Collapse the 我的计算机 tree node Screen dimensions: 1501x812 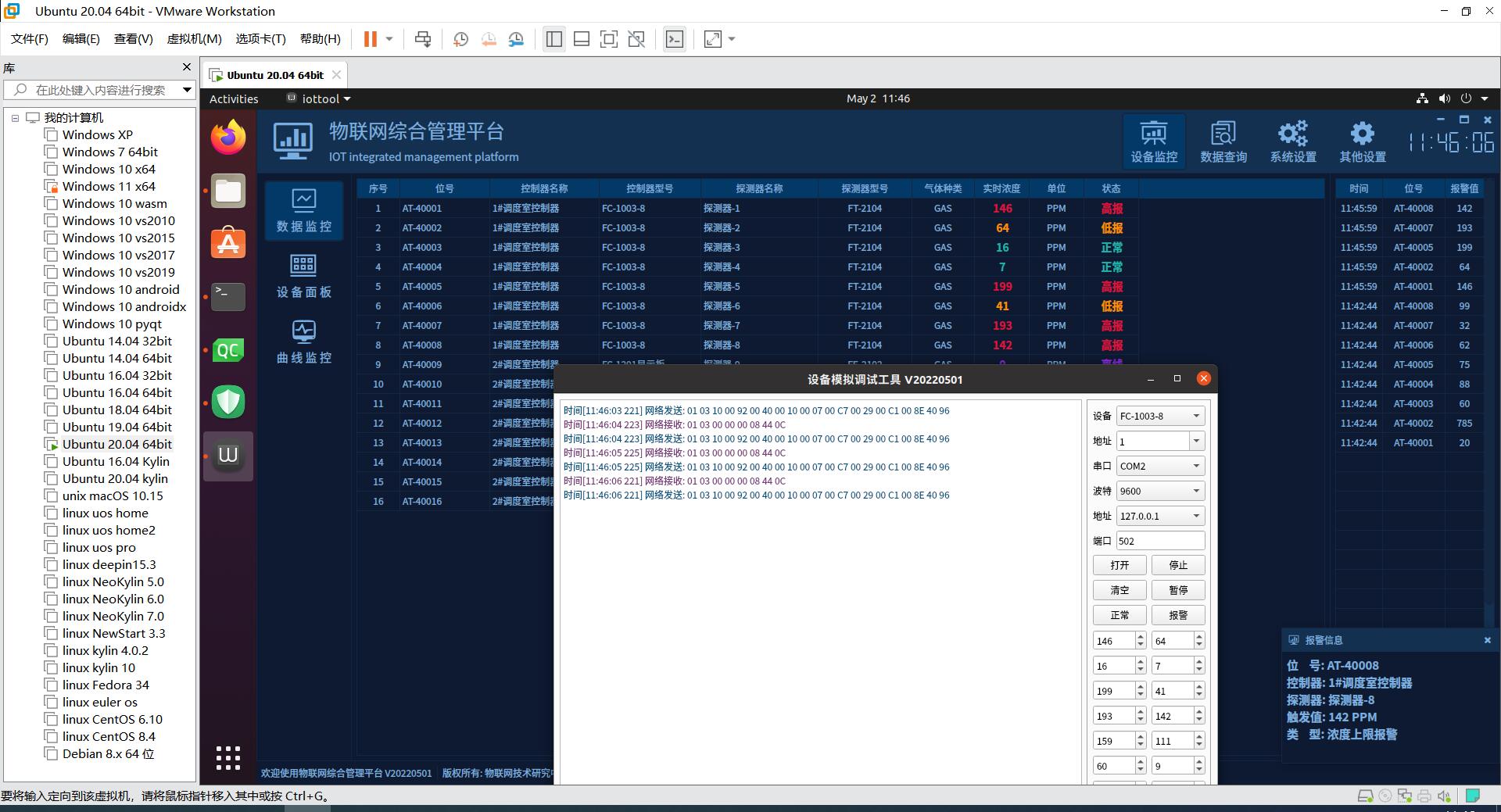coord(15,118)
